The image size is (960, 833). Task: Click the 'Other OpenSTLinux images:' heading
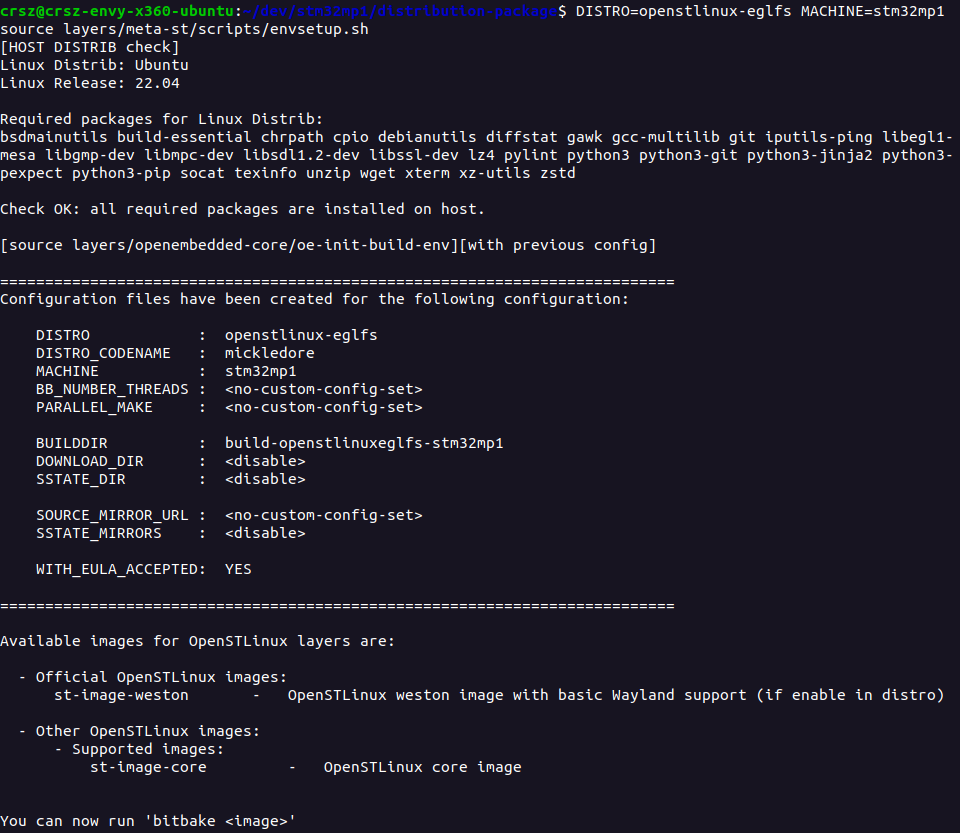(x=148, y=731)
